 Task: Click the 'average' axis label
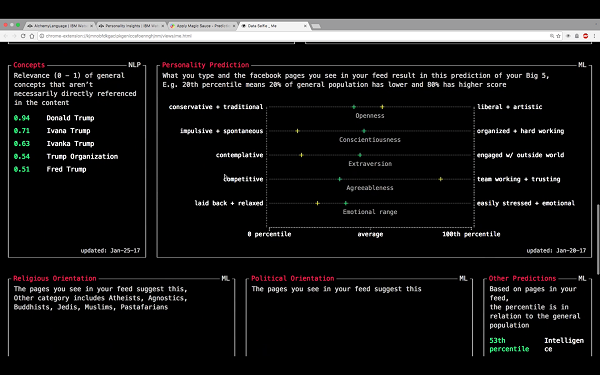[370, 234]
